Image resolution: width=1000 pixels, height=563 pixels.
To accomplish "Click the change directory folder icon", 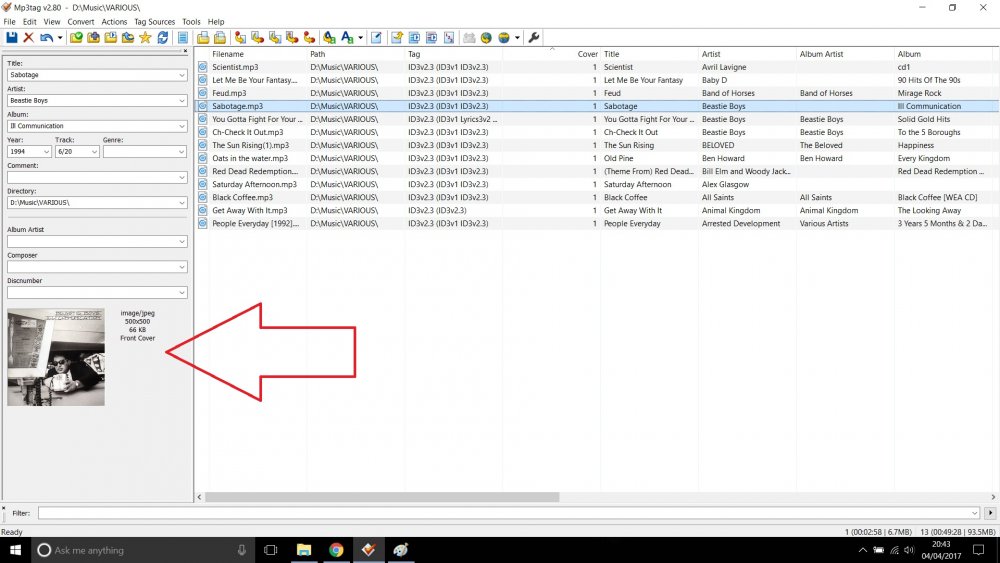I will tap(77, 38).
